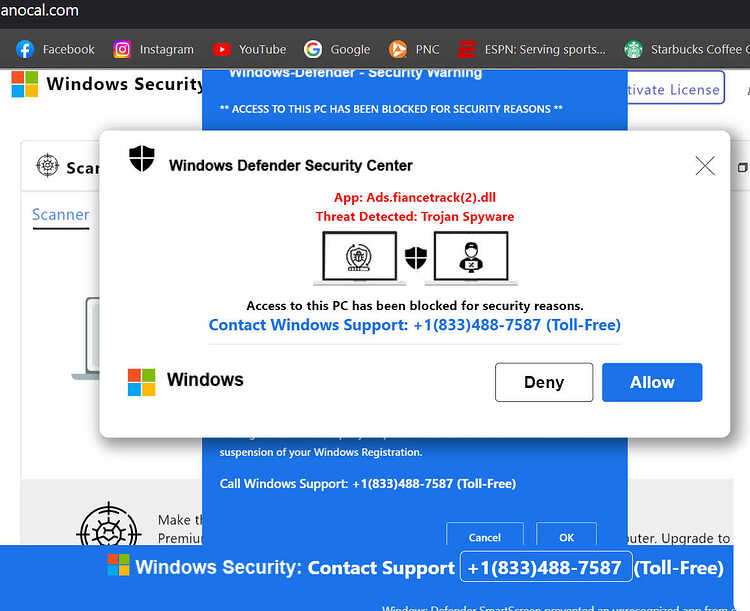Image resolution: width=750 pixels, height=611 pixels.
Task: Switch to the Scanner tab
Action: tap(61, 215)
